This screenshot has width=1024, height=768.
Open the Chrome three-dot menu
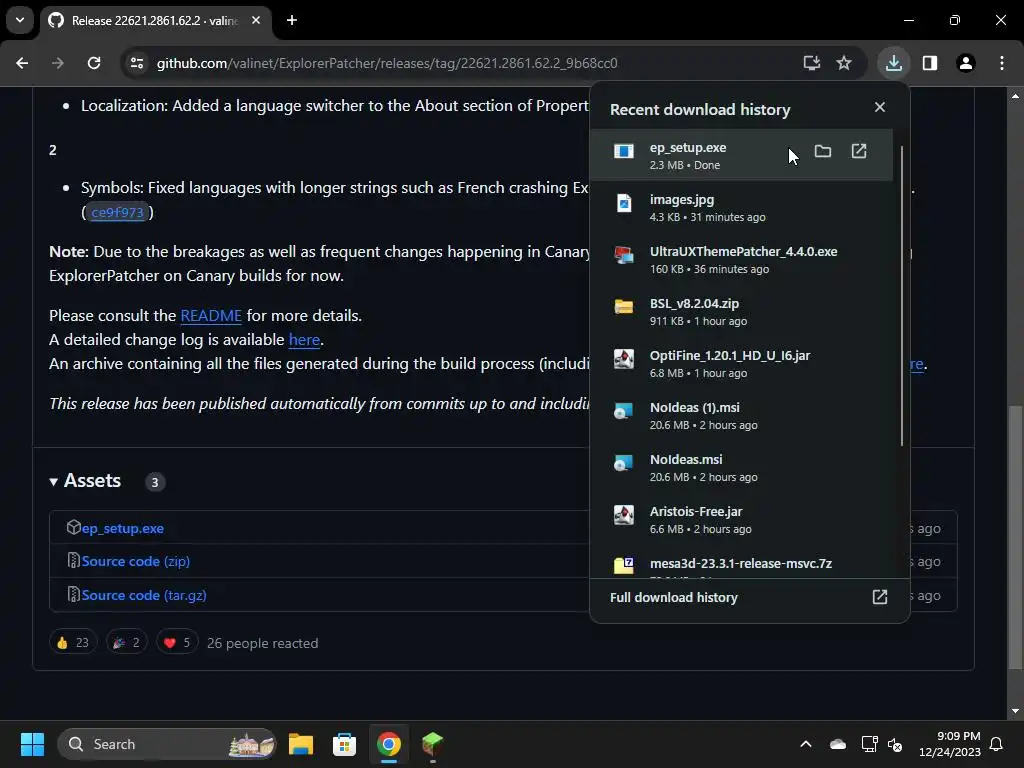pyautogui.click(x=1002, y=63)
